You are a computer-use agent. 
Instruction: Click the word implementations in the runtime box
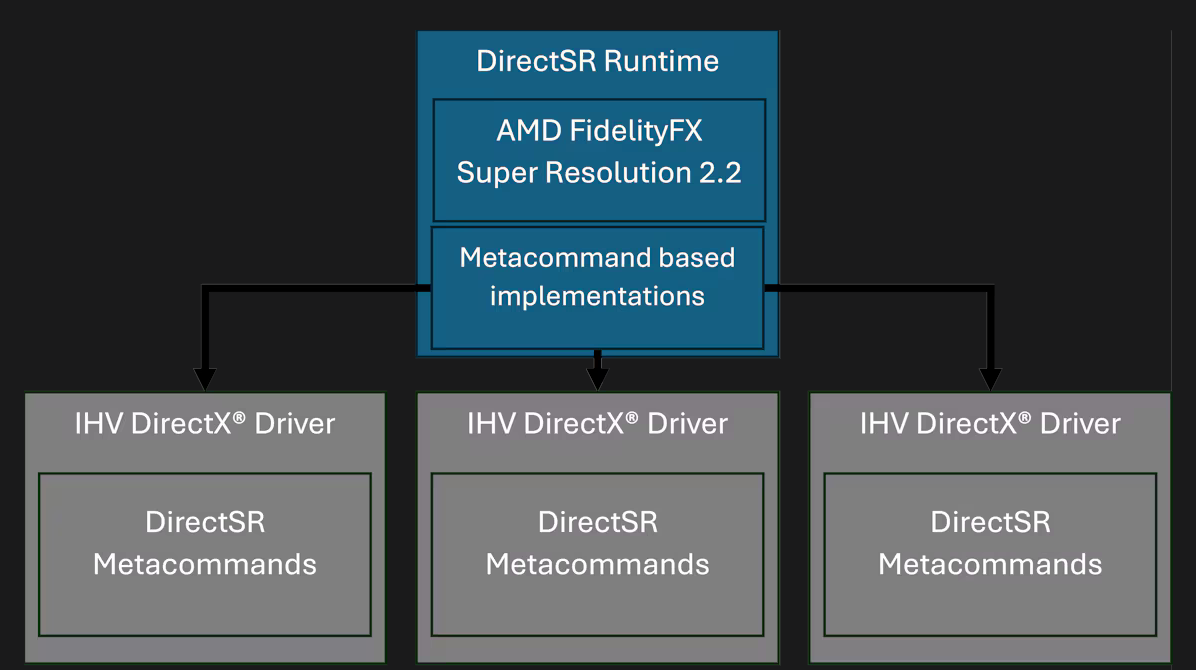(597, 297)
